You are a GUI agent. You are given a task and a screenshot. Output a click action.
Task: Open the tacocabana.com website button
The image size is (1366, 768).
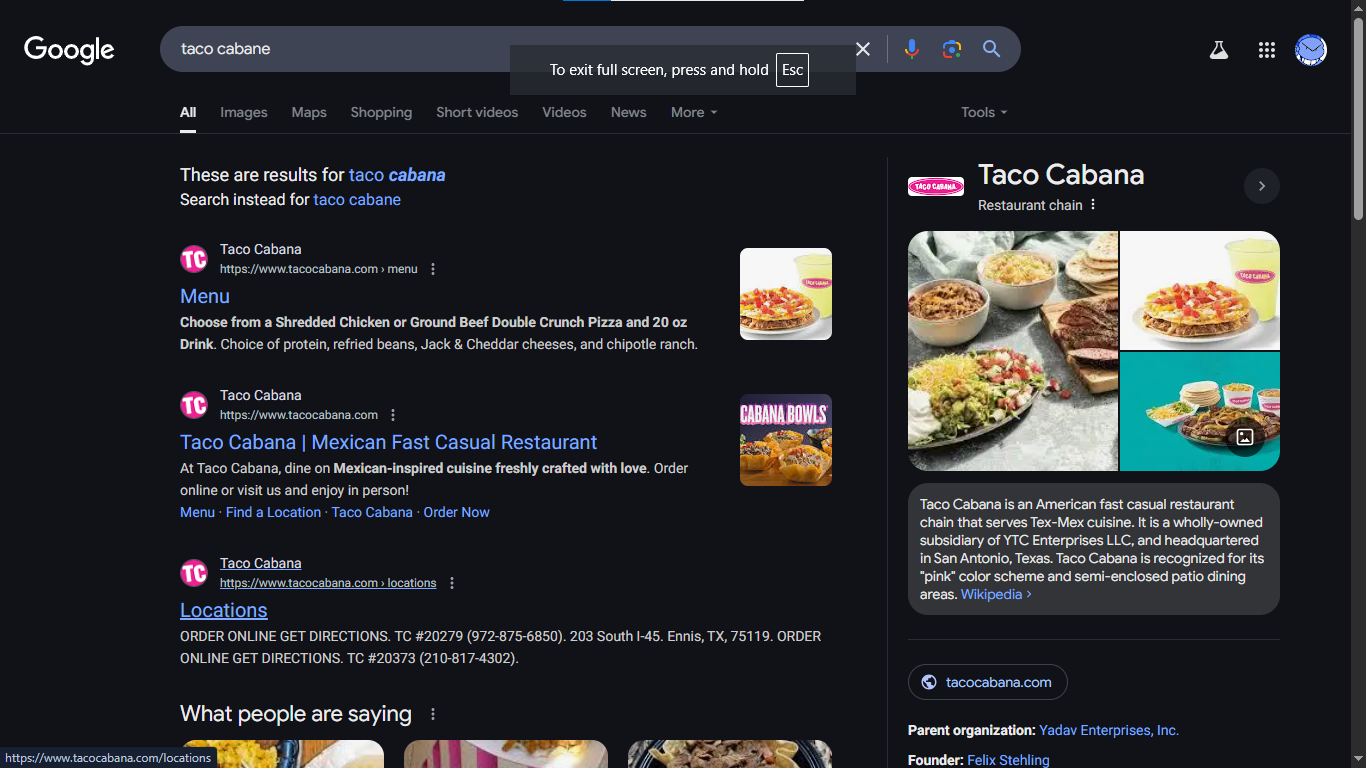(x=988, y=682)
